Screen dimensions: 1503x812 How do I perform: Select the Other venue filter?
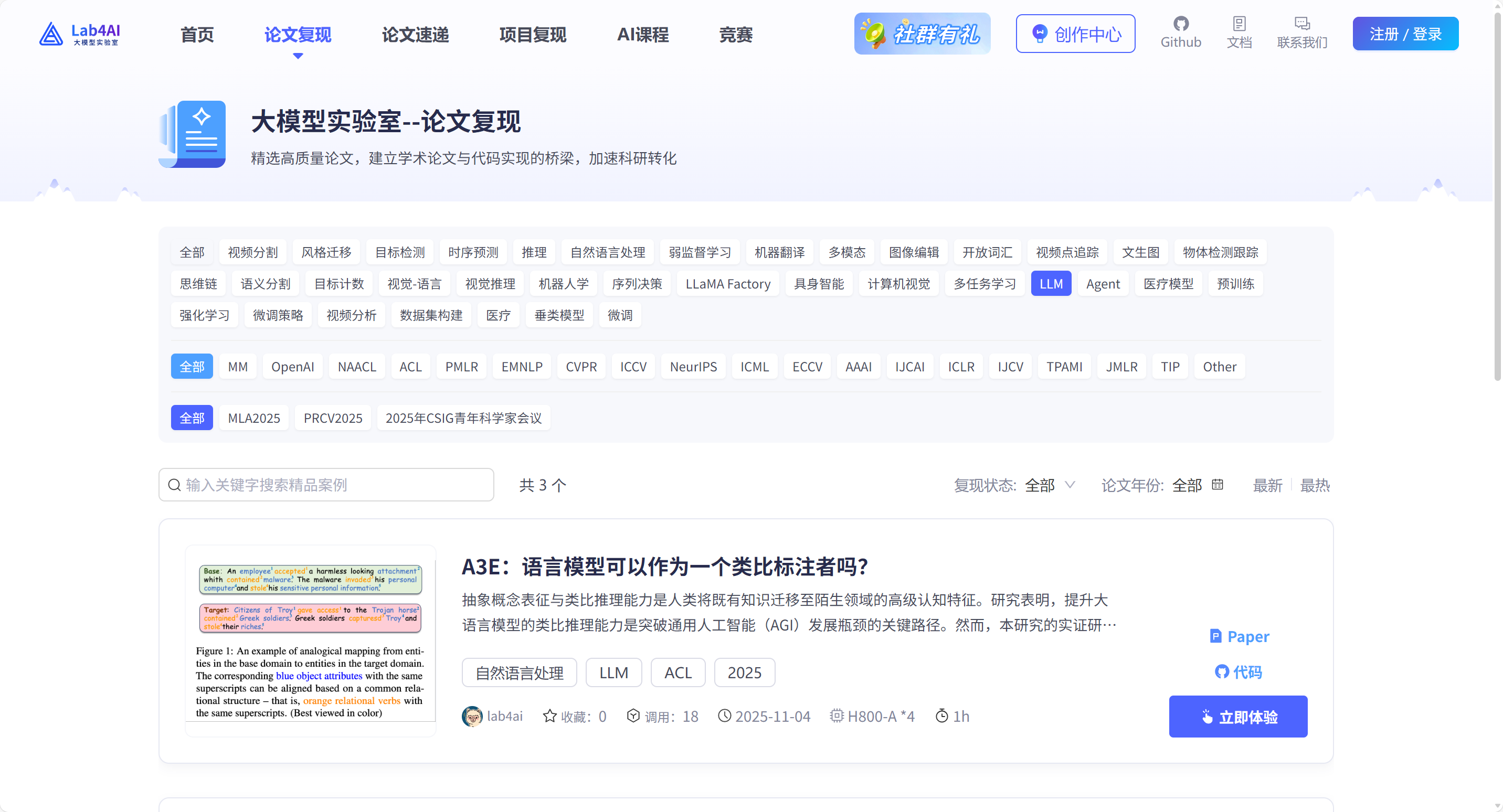tap(1220, 366)
